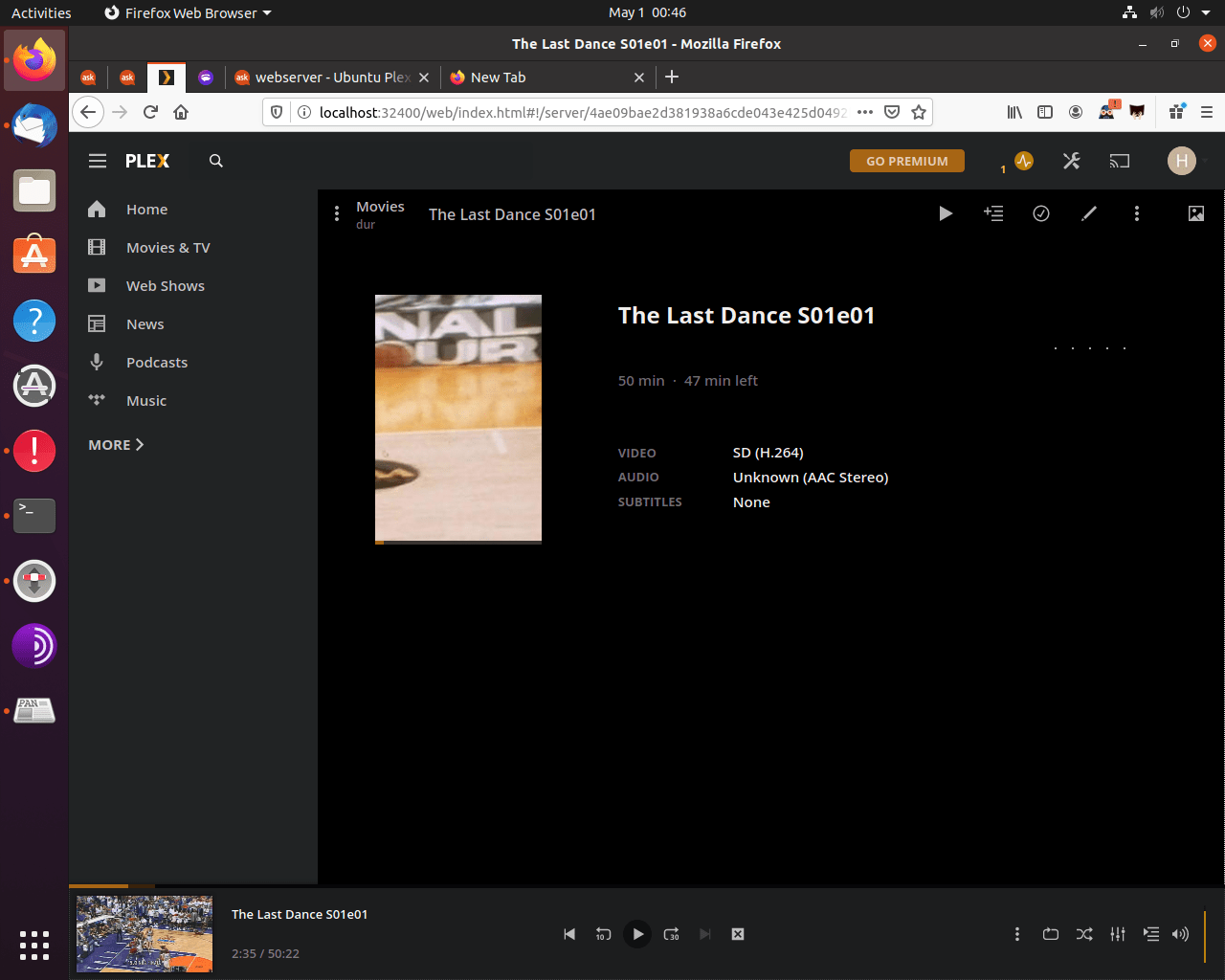
Task: Open more actions menu in top toolbar
Action: coord(1137,213)
